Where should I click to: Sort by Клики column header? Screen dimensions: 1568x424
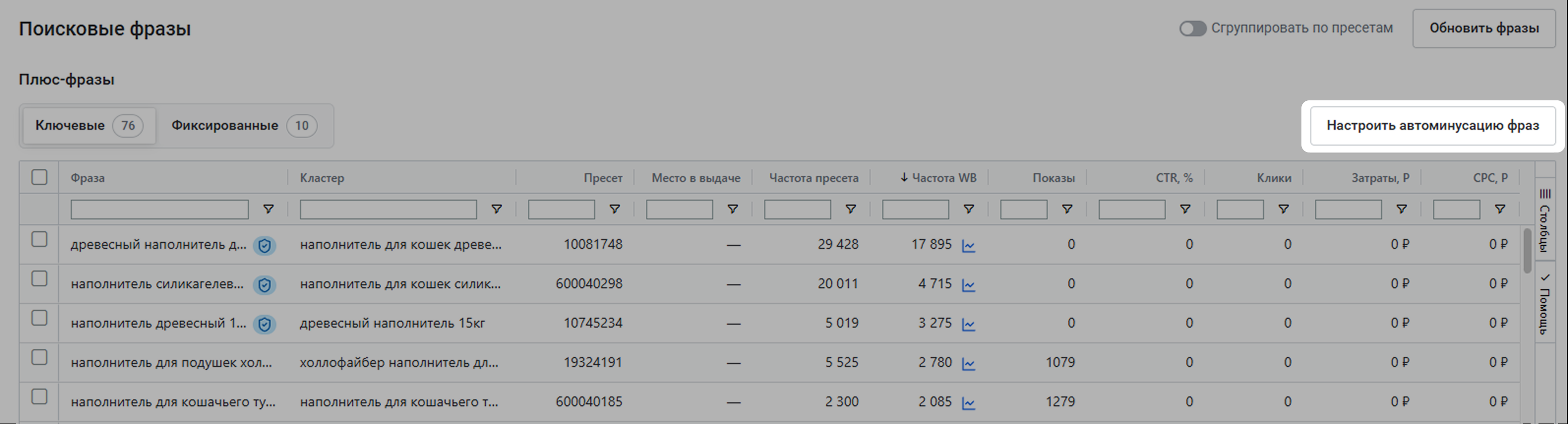point(1274,178)
